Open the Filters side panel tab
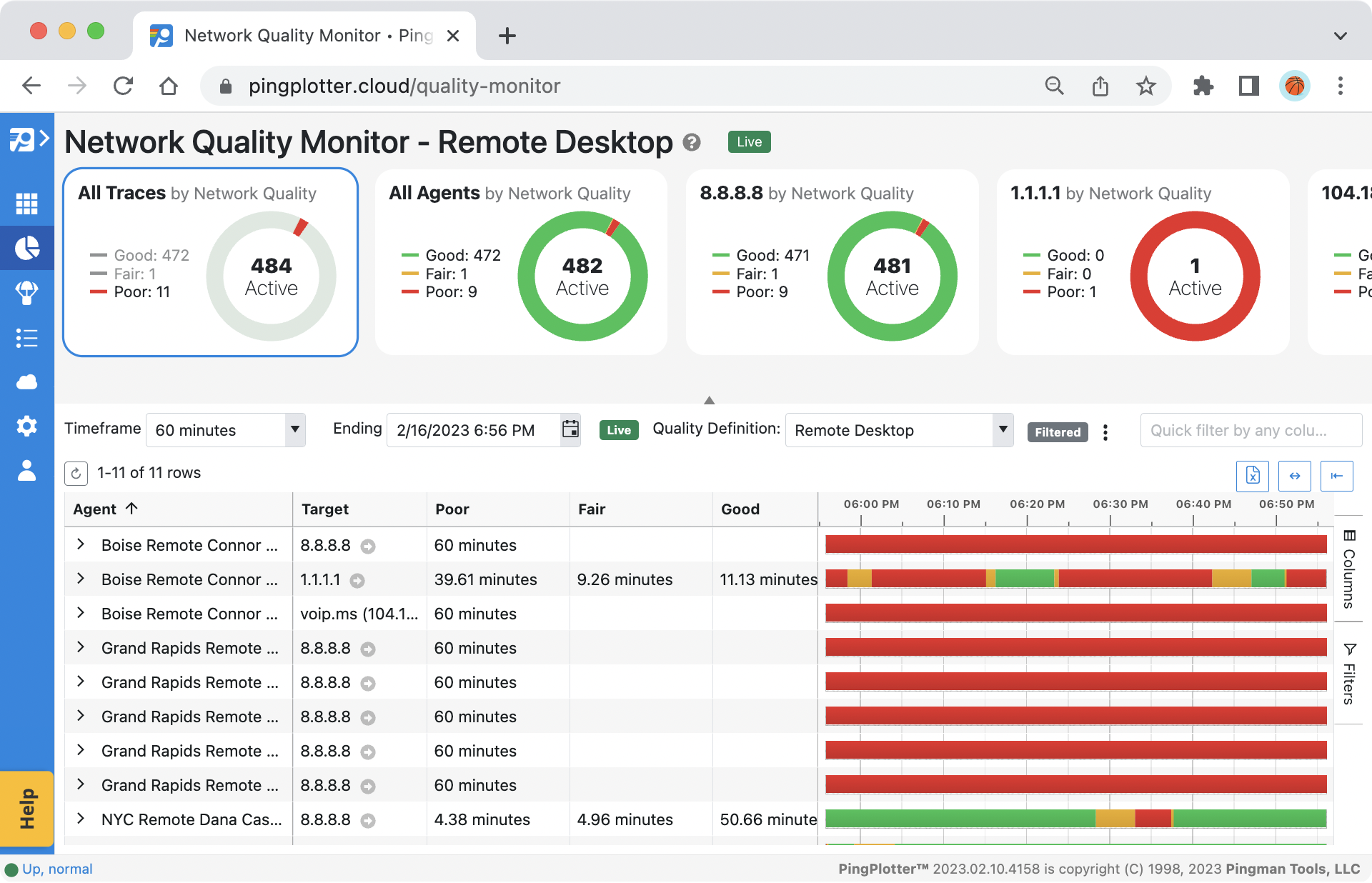Viewport: 1372px width, 883px height. [1348, 674]
